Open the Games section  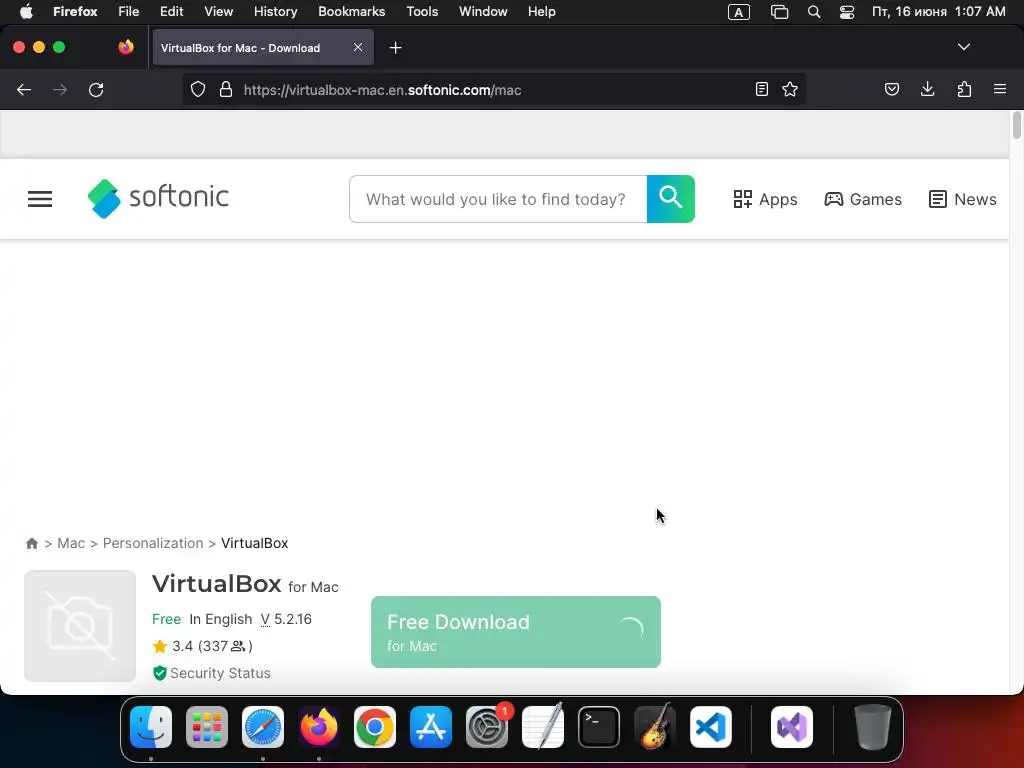coord(863,199)
